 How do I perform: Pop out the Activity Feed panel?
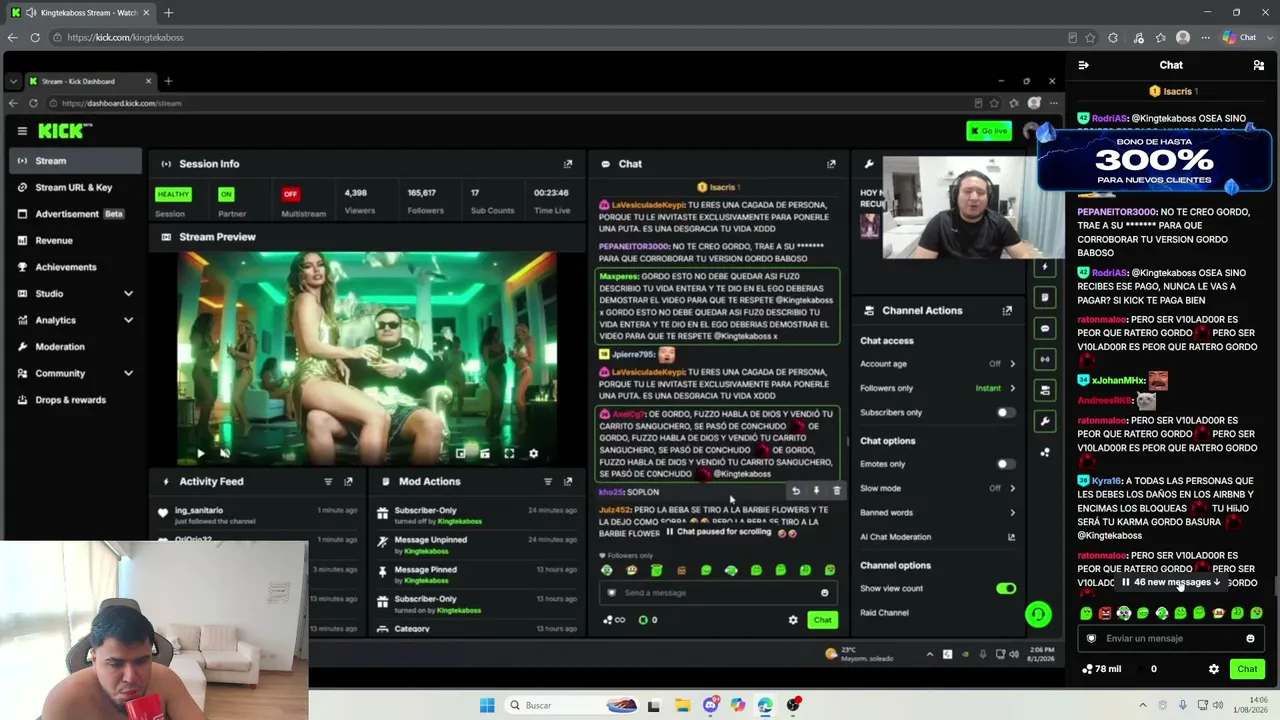(x=348, y=482)
